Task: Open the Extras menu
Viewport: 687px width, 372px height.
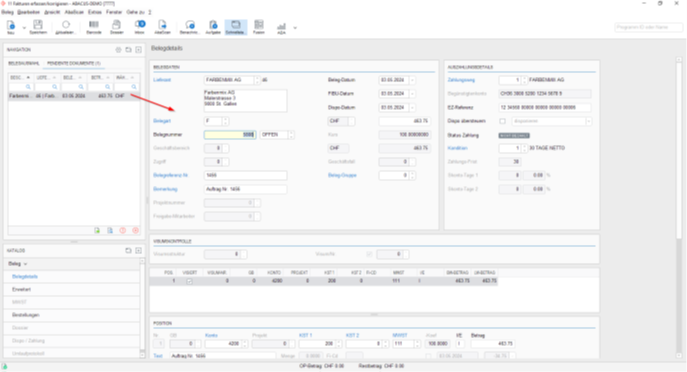Action: click(95, 12)
